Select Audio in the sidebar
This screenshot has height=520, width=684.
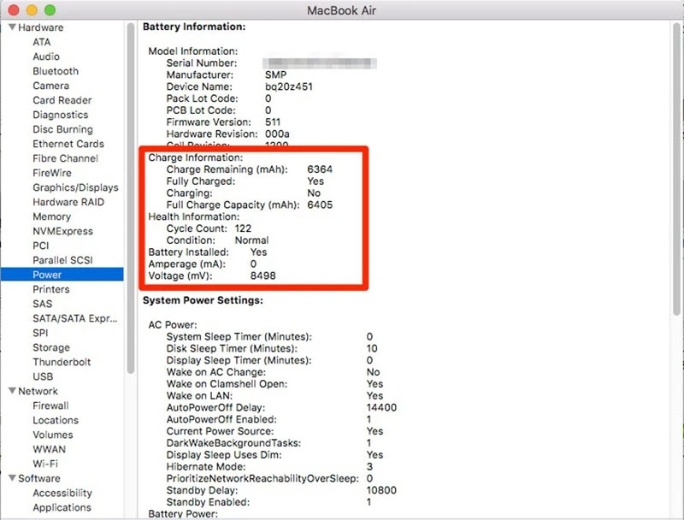pyautogui.click(x=46, y=56)
